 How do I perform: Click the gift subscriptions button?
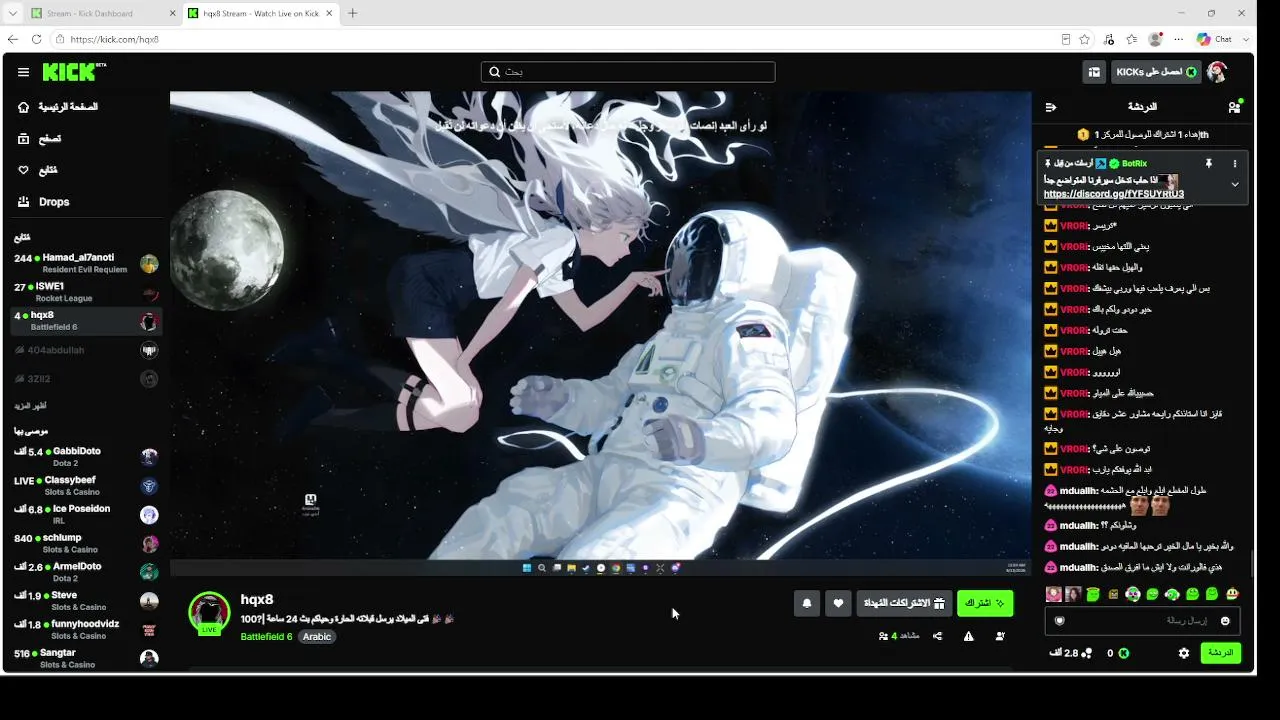[904, 603]
